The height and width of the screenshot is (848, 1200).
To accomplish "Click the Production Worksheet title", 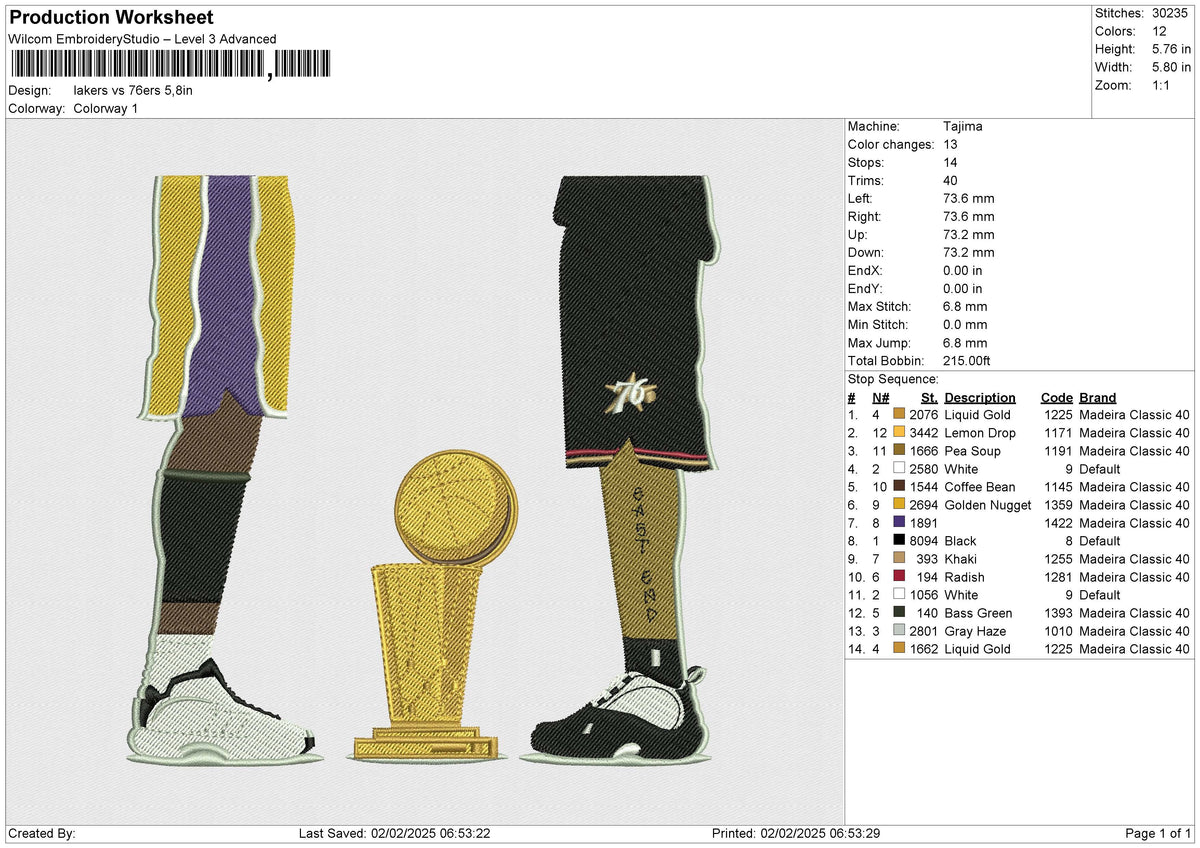I will point(111,18).
